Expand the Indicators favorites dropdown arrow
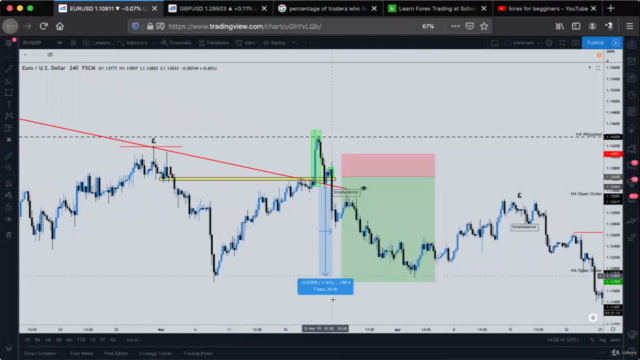640x360 pixels. tap(153, 43)
